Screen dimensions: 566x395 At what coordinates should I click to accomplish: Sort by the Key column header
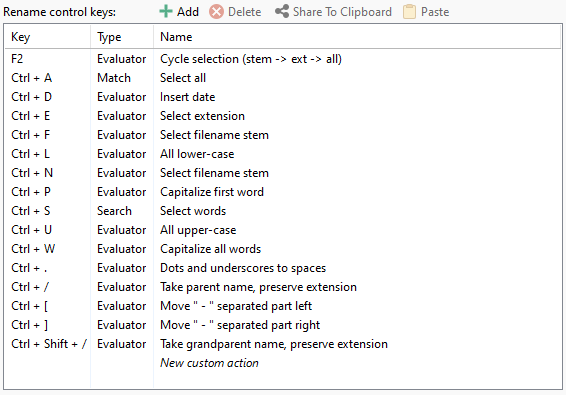click(x=48, y=37)
